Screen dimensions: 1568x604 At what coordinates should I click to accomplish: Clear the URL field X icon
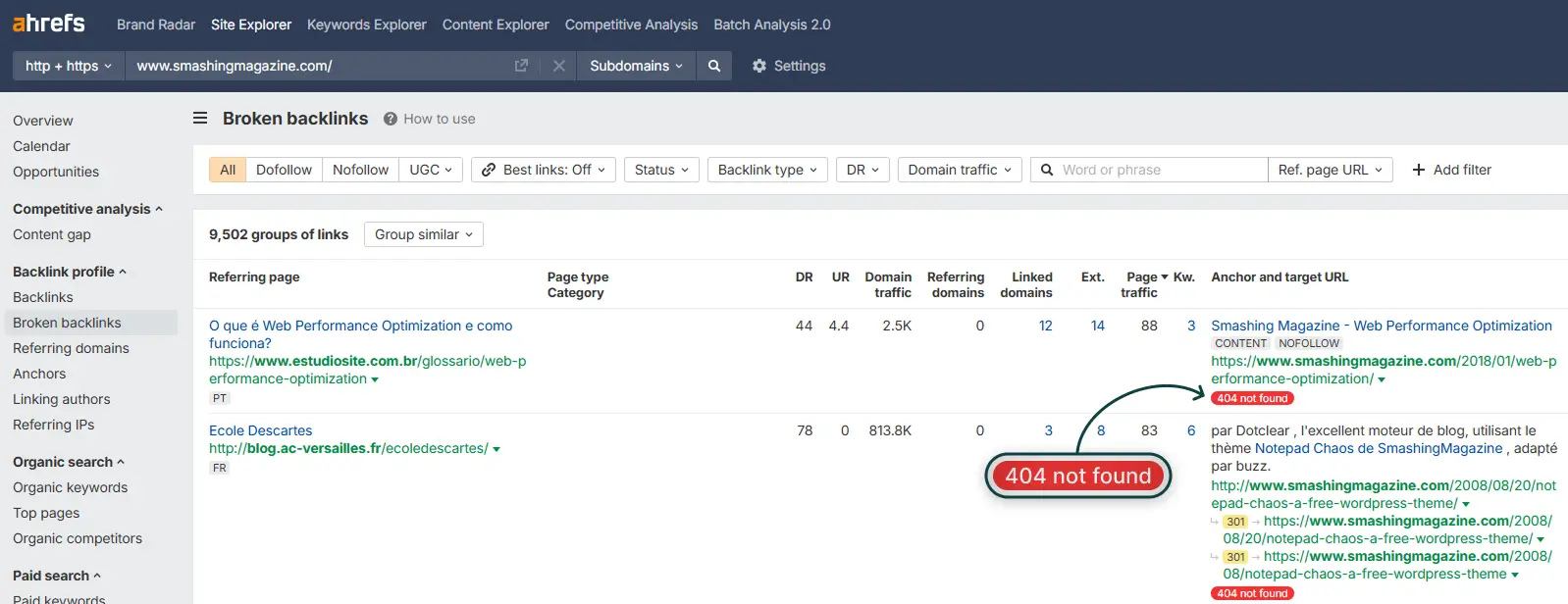[x=559, y=66]
